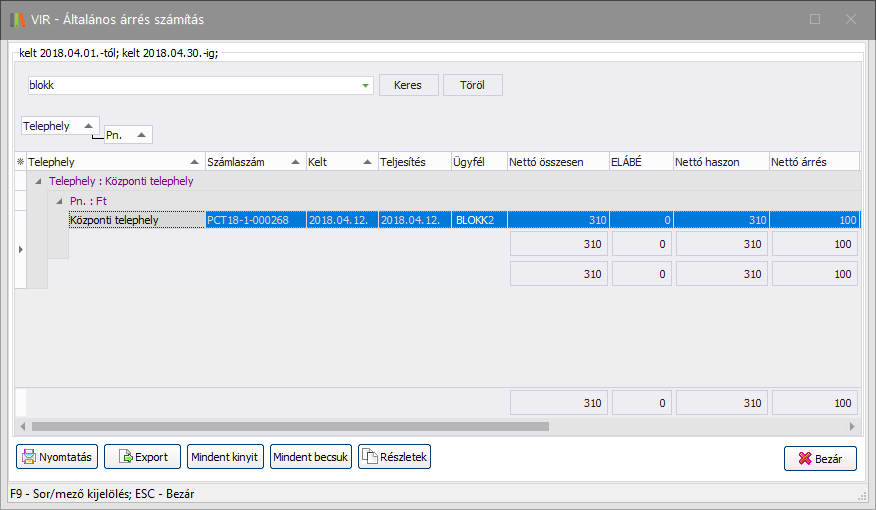
Task: Click the grid selector asterisk in header corner
Action: (x=20, y=162)
